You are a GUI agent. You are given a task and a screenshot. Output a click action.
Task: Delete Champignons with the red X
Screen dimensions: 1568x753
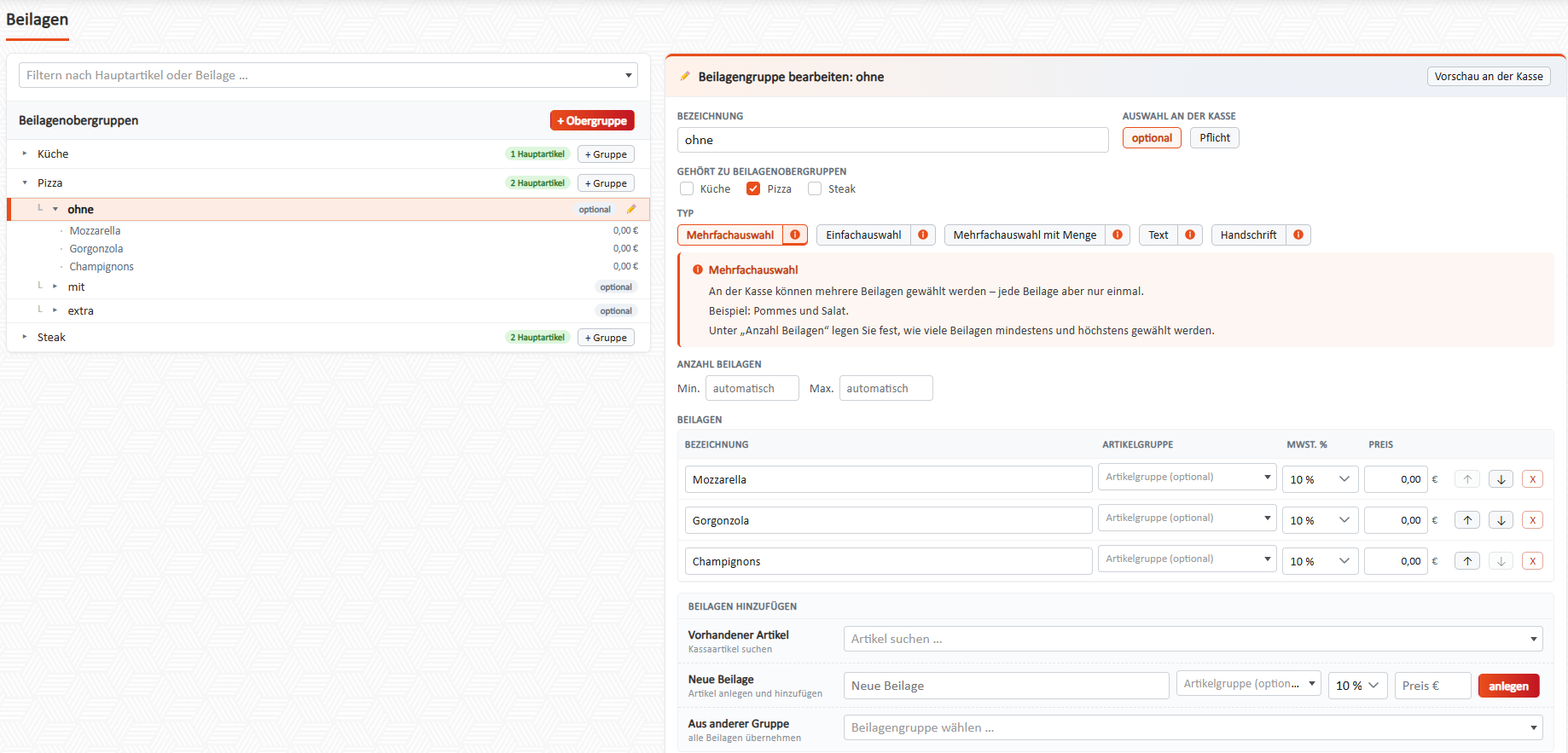click(1533, 561)
